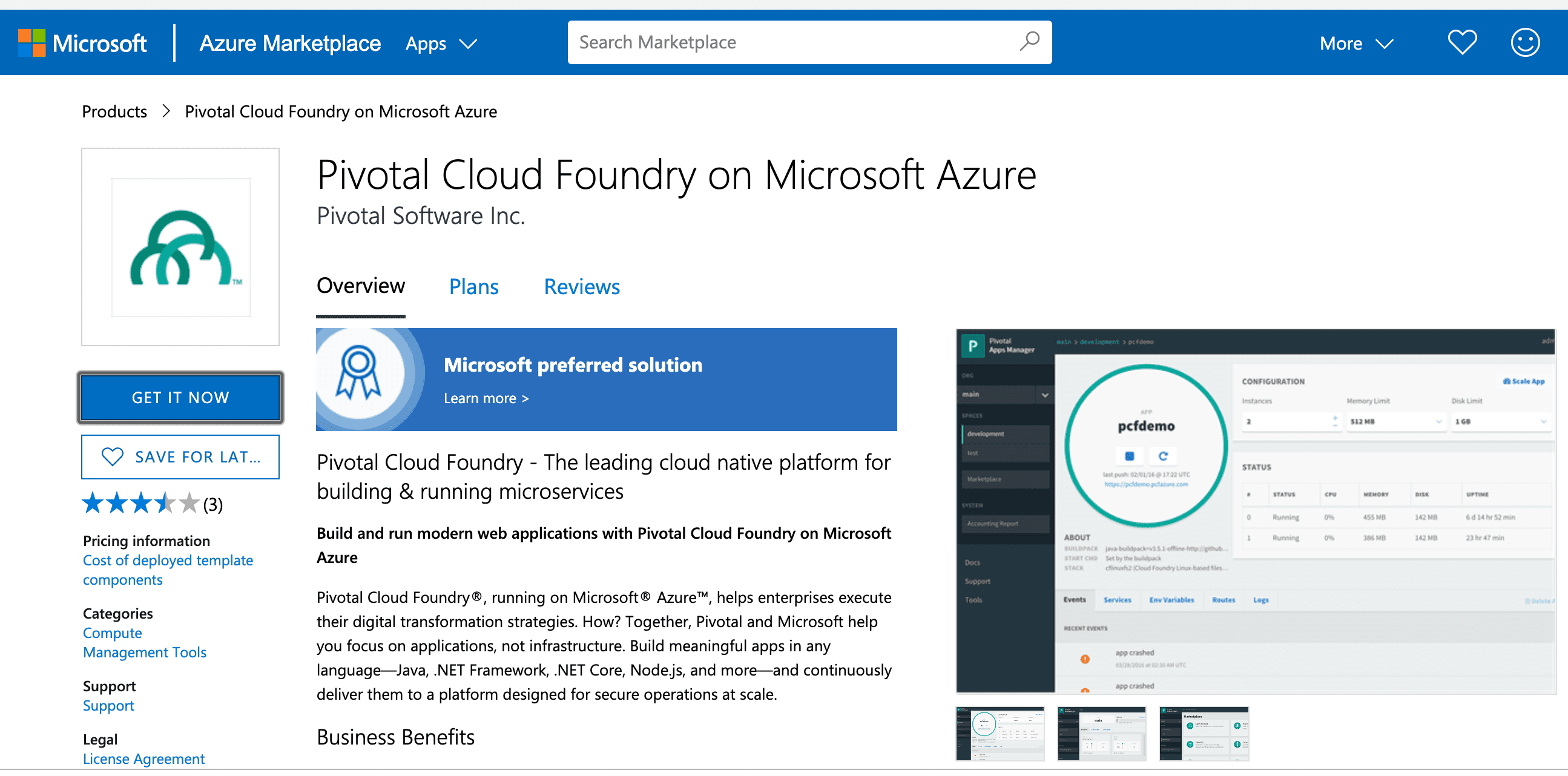This screenshot has height=776, width=1568.
Task: Collapse the More menu chevron
Action: (1383, 43)
